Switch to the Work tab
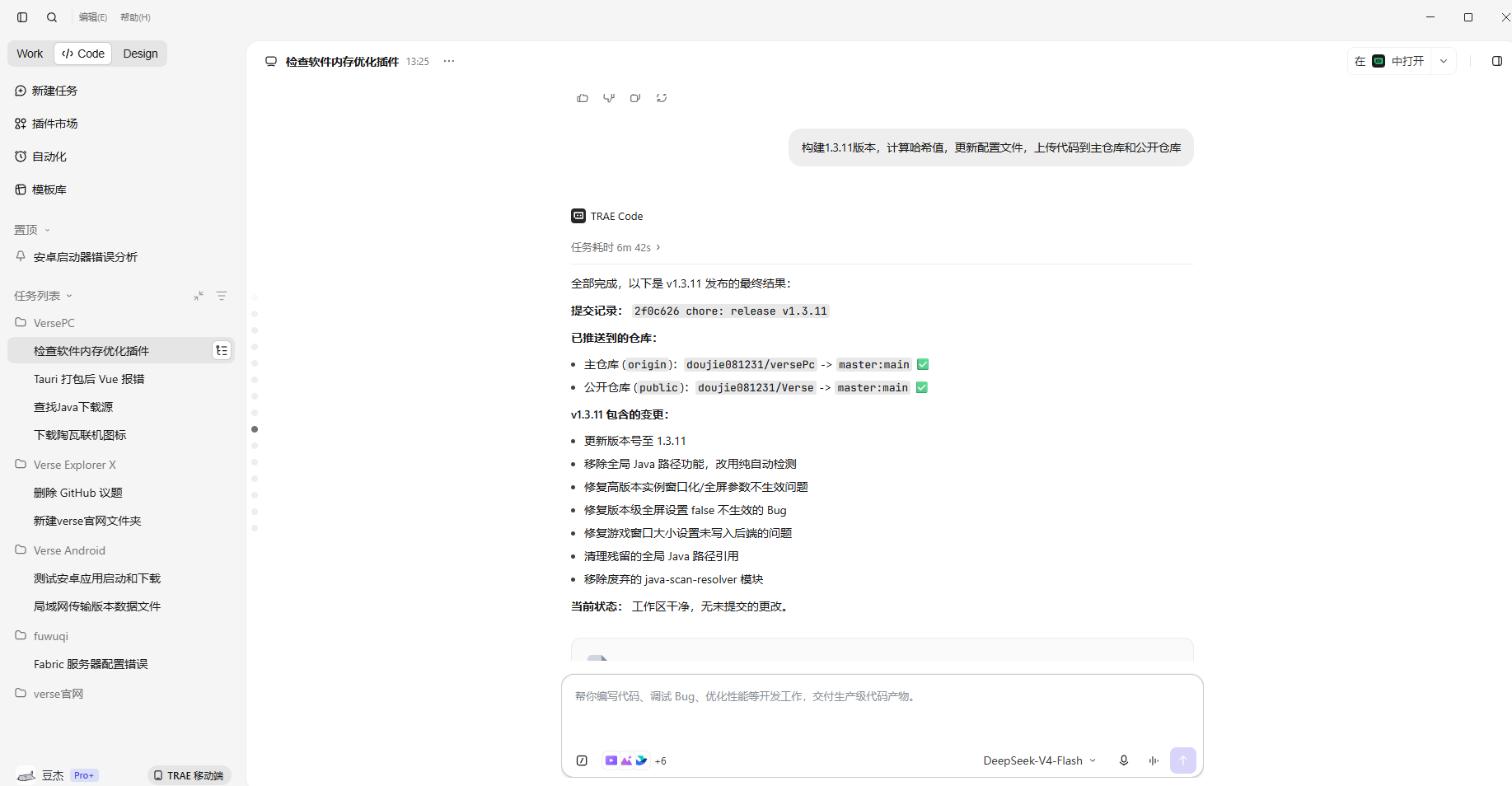The image size is (1512, 786). pos(30,54)
